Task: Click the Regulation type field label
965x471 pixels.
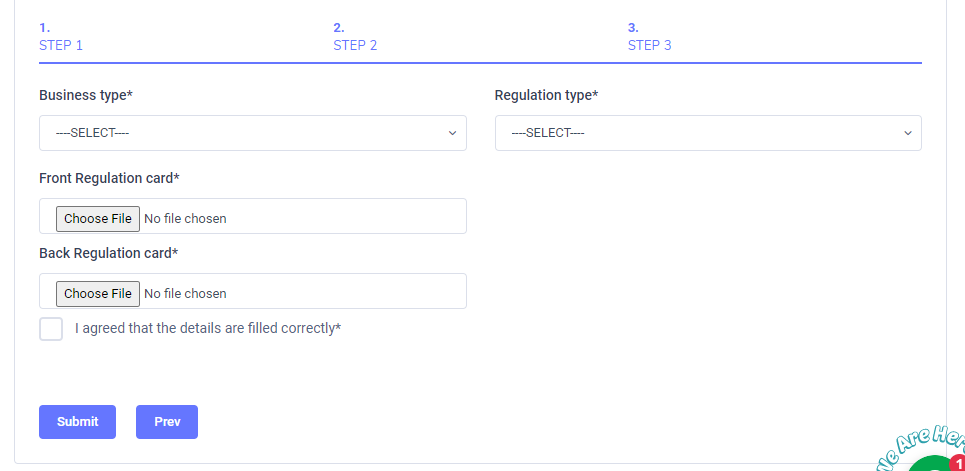Action: point(546,95)
